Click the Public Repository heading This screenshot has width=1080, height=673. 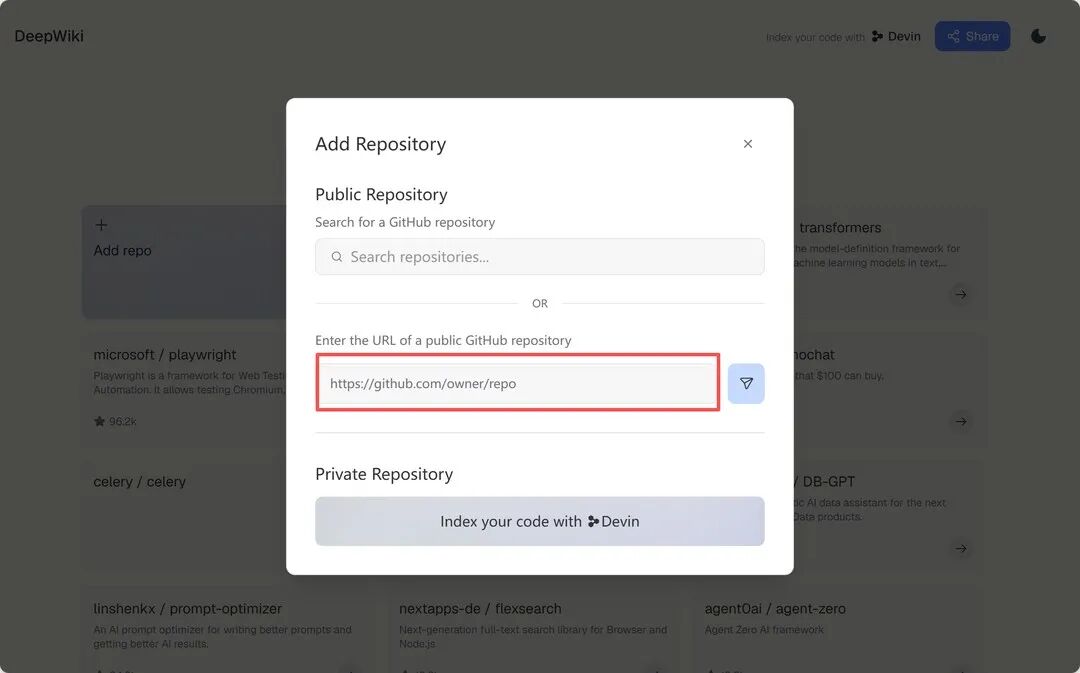click(381, 195)
